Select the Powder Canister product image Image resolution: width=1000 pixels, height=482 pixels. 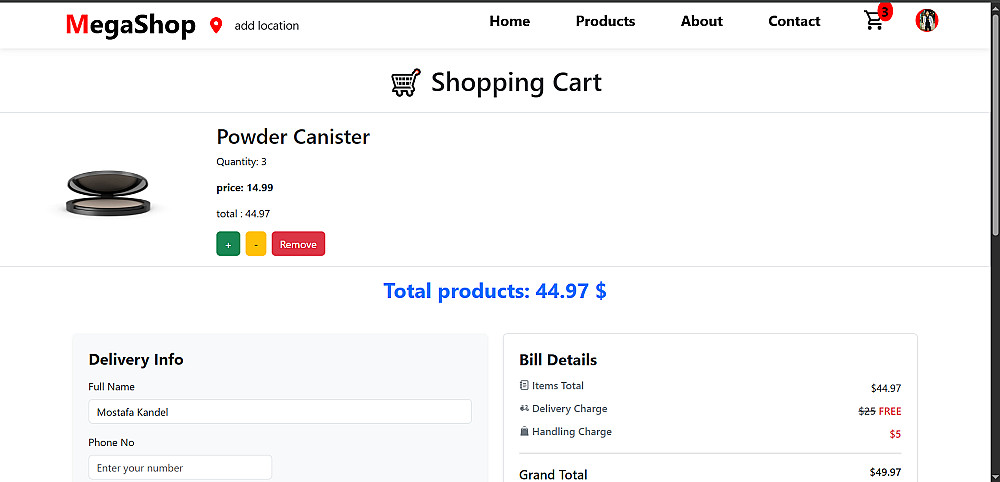108,191
